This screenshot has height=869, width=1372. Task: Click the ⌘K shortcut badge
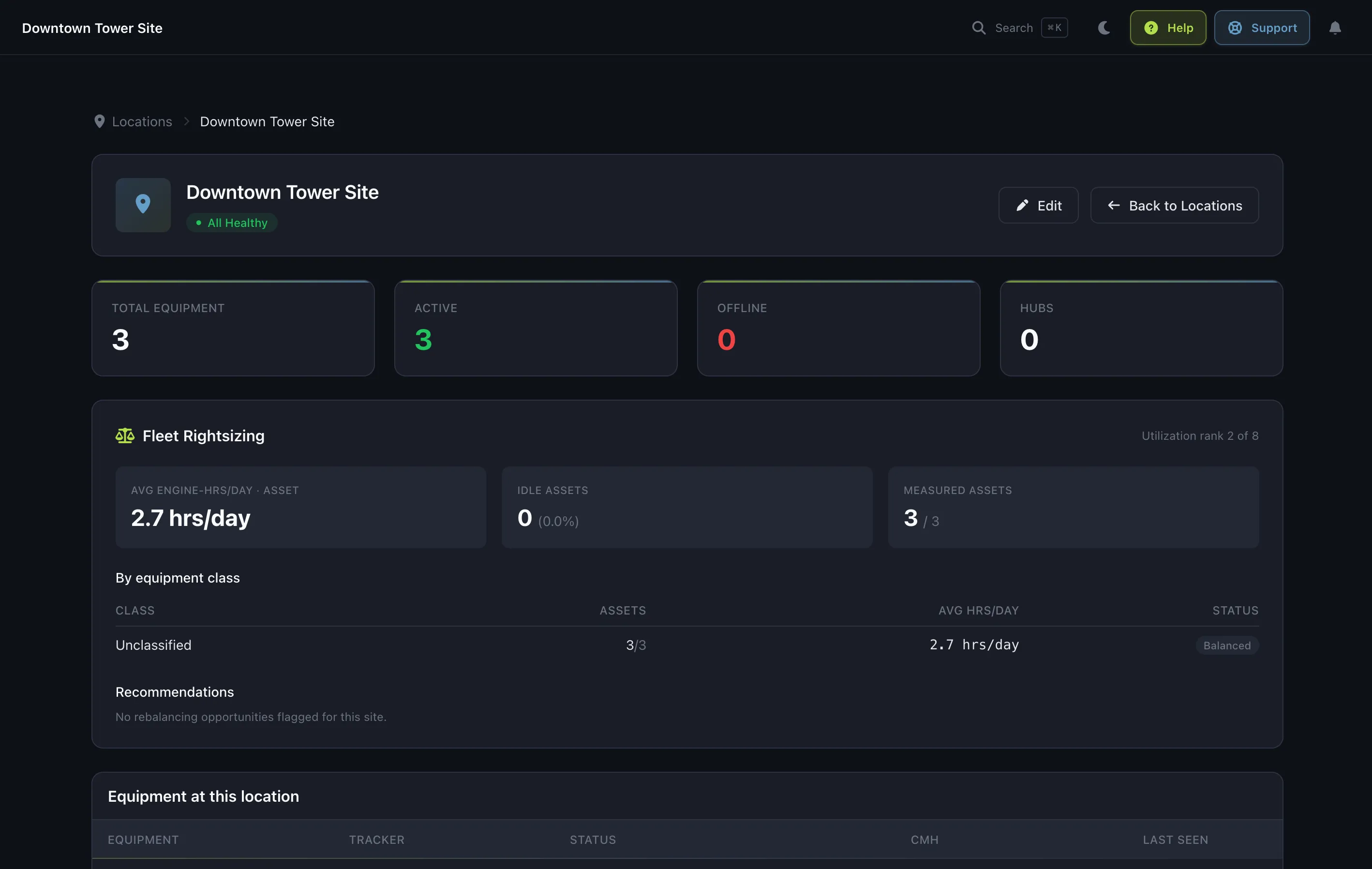1054,28
